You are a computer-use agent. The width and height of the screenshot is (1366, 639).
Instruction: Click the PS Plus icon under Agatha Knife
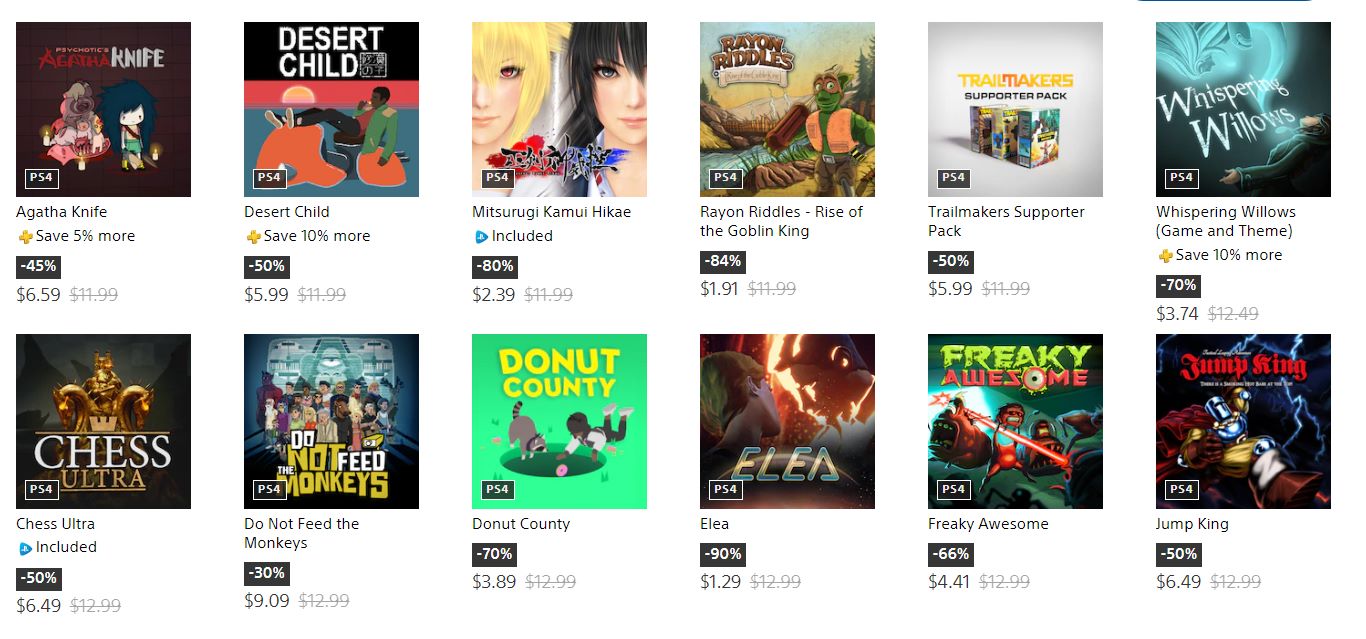coord(25,237)
